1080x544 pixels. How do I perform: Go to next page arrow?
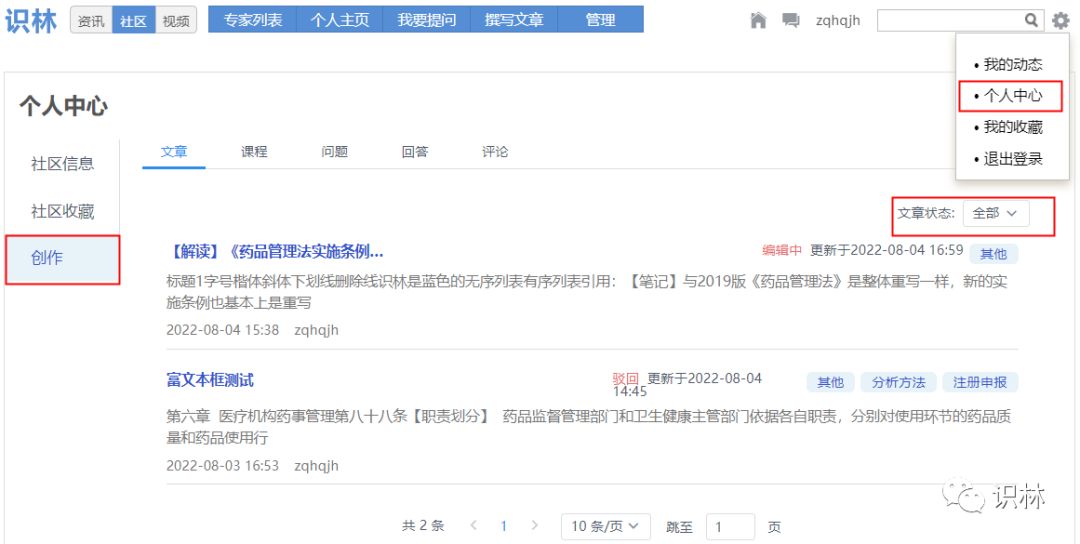pyautogui.click(x=534, y=526)
